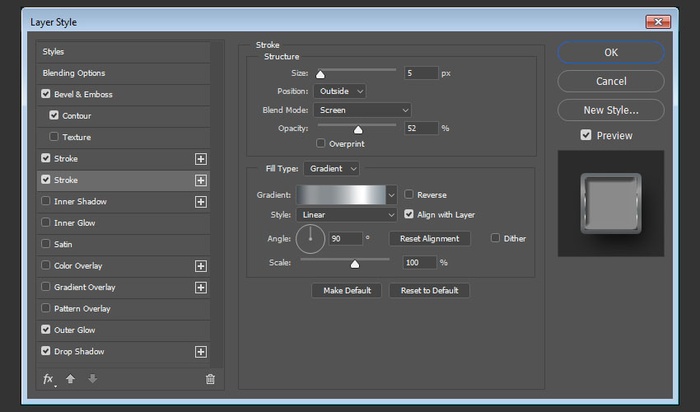The width and height of the screenshot is (700, 412).
Task: Enable the Overprint checkbox
Action: 320,144
